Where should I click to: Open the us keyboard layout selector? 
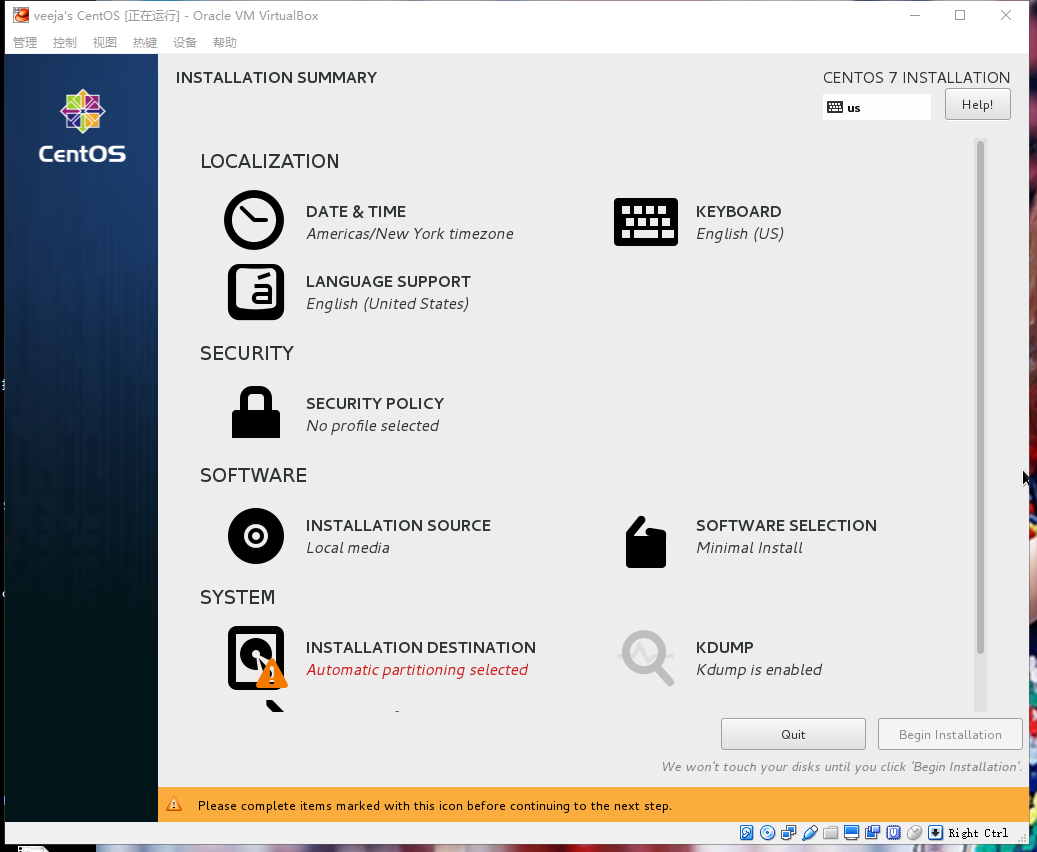pos(876,107)
